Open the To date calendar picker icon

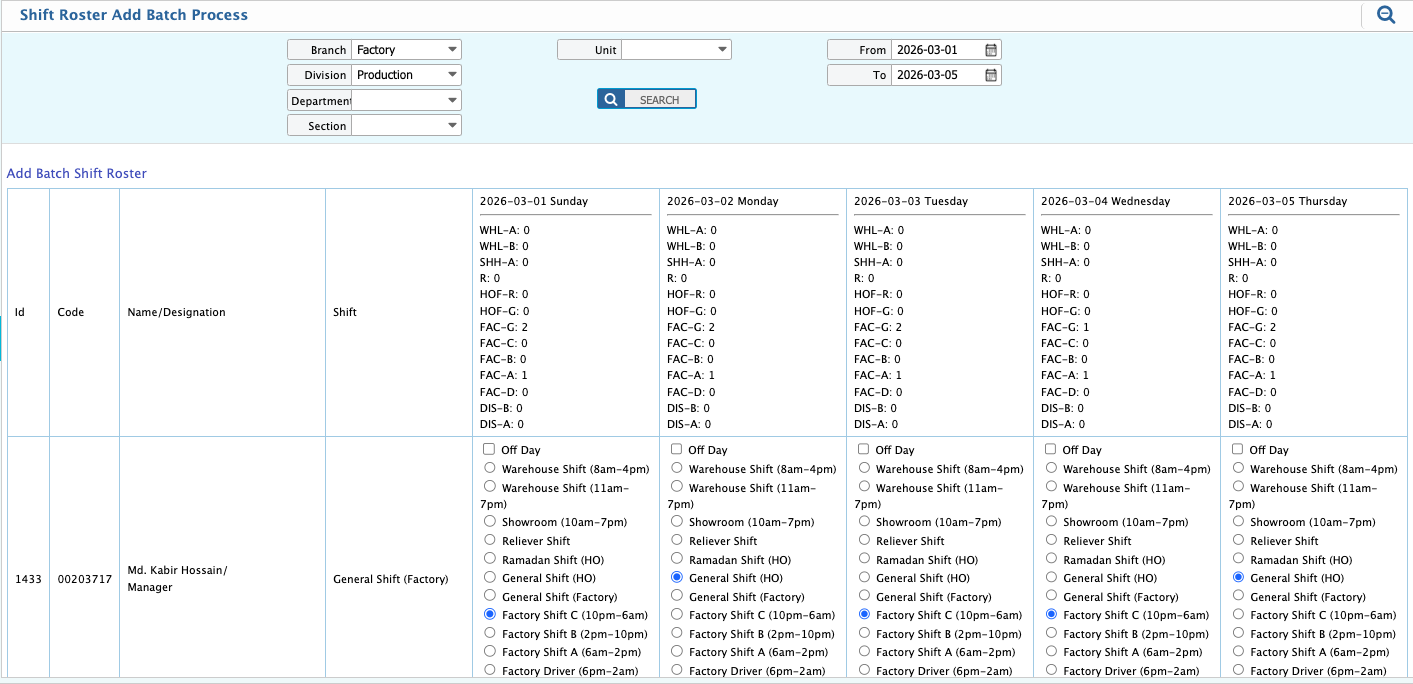pos(990,75)
